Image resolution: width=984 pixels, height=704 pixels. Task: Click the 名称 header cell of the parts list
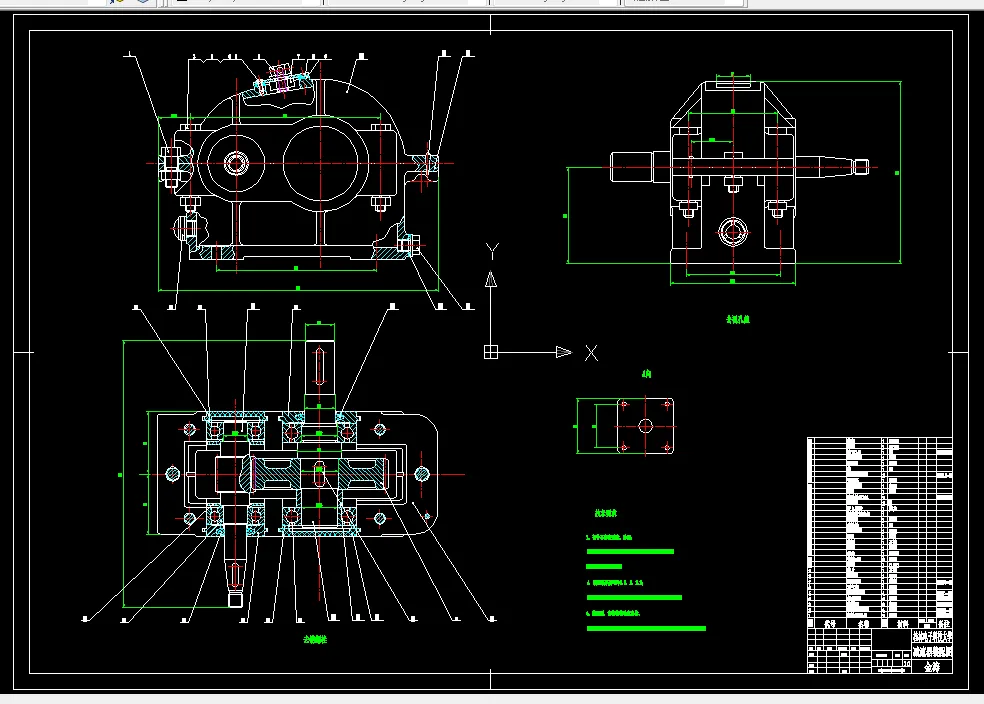(x=864, y=624)
